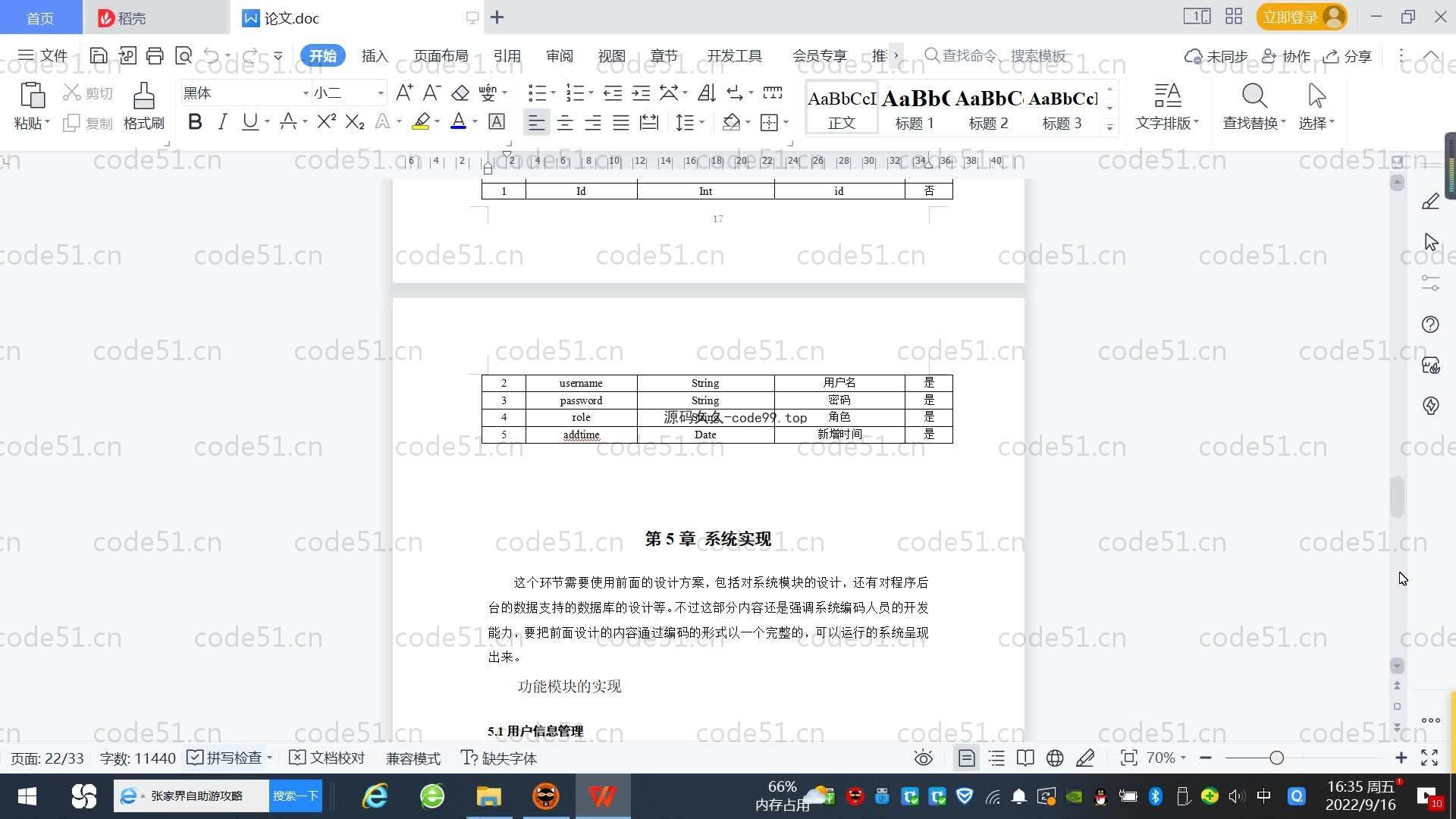Clear formatting with eraser icon
The image size is (1456, 819).
point(460,93)
